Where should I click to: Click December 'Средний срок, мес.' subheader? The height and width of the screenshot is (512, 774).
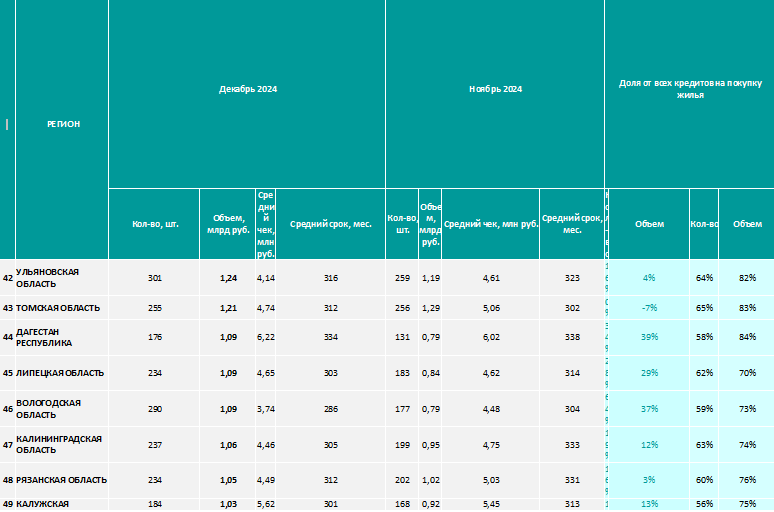tap(330, 224)
